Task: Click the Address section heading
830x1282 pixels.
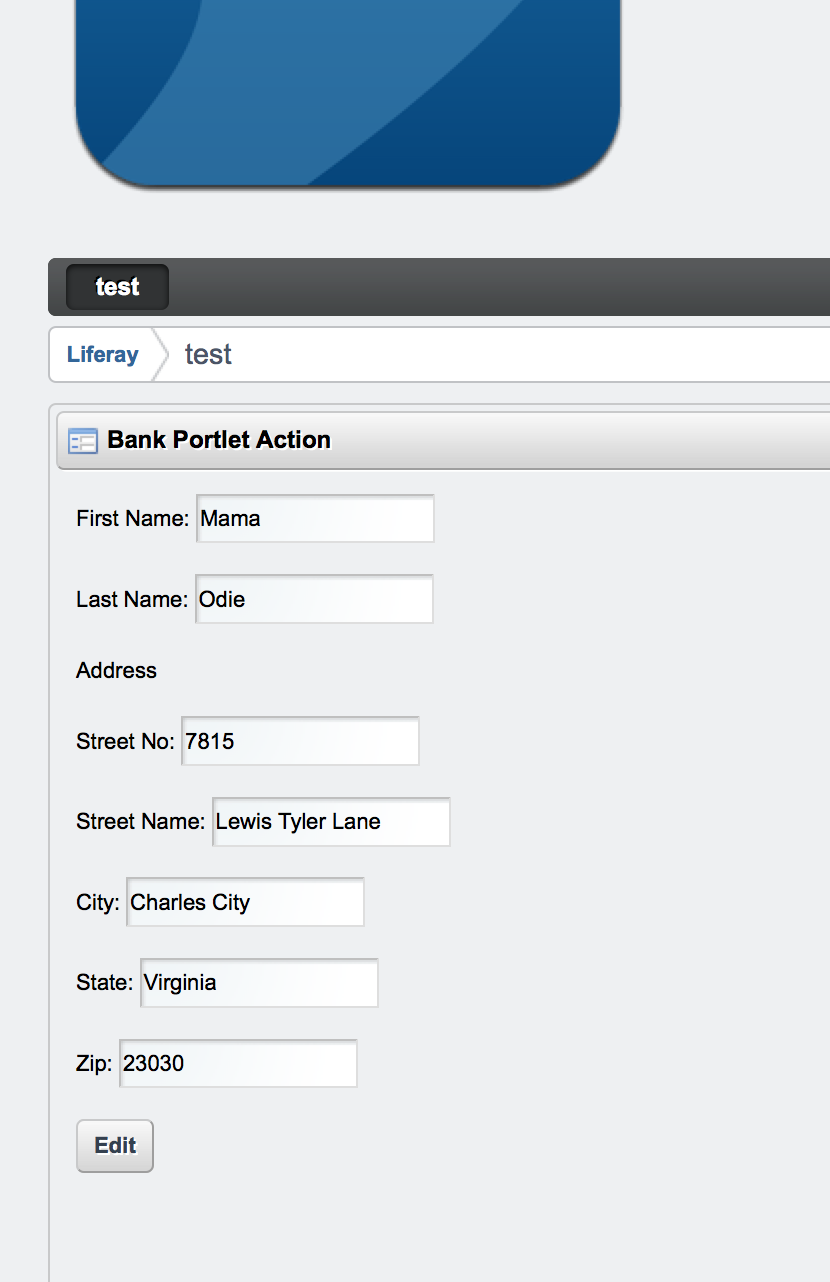Action: tap(116, 670)
